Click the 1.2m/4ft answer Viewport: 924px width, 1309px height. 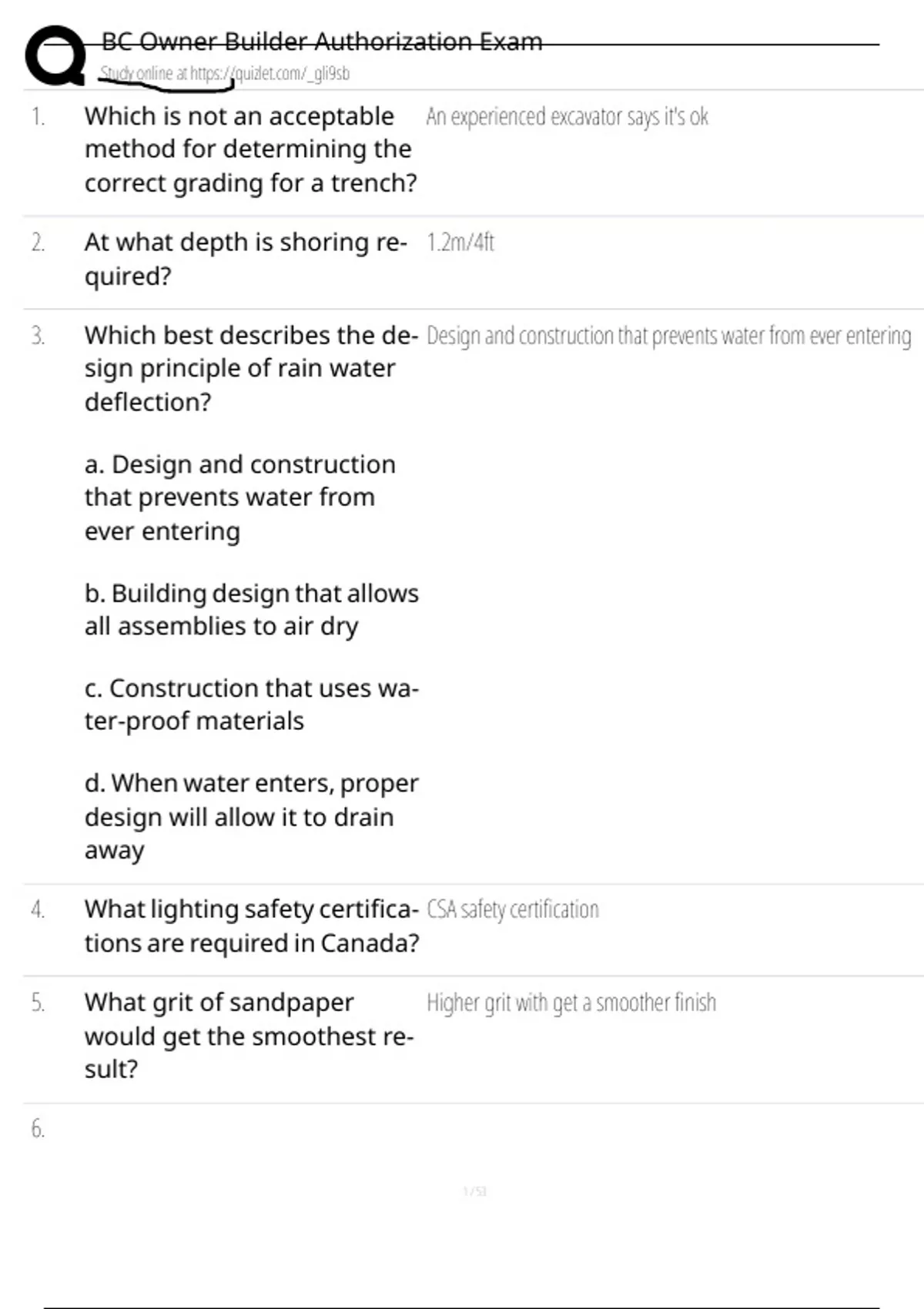click(x=460, y=243)
